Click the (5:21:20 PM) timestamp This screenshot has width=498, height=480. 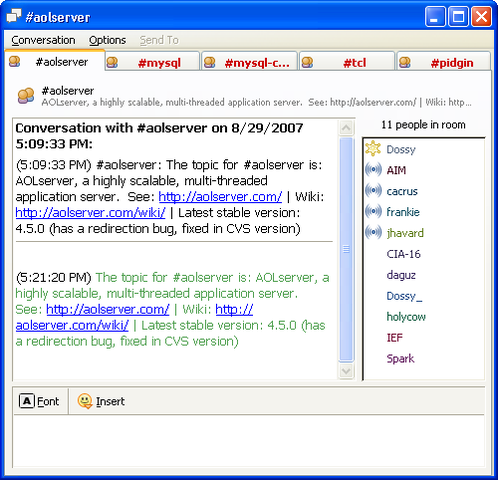pos(54,277)
